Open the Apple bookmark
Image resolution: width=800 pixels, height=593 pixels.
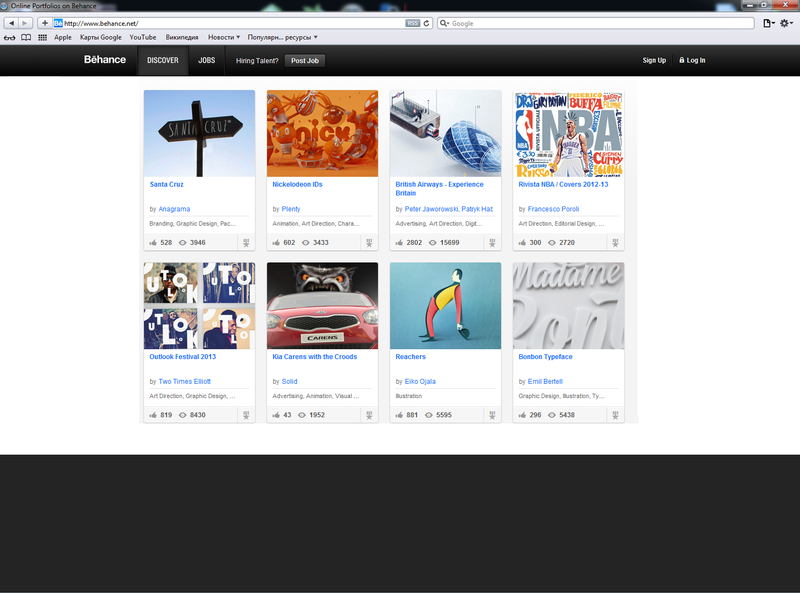(x=63, y=37)
